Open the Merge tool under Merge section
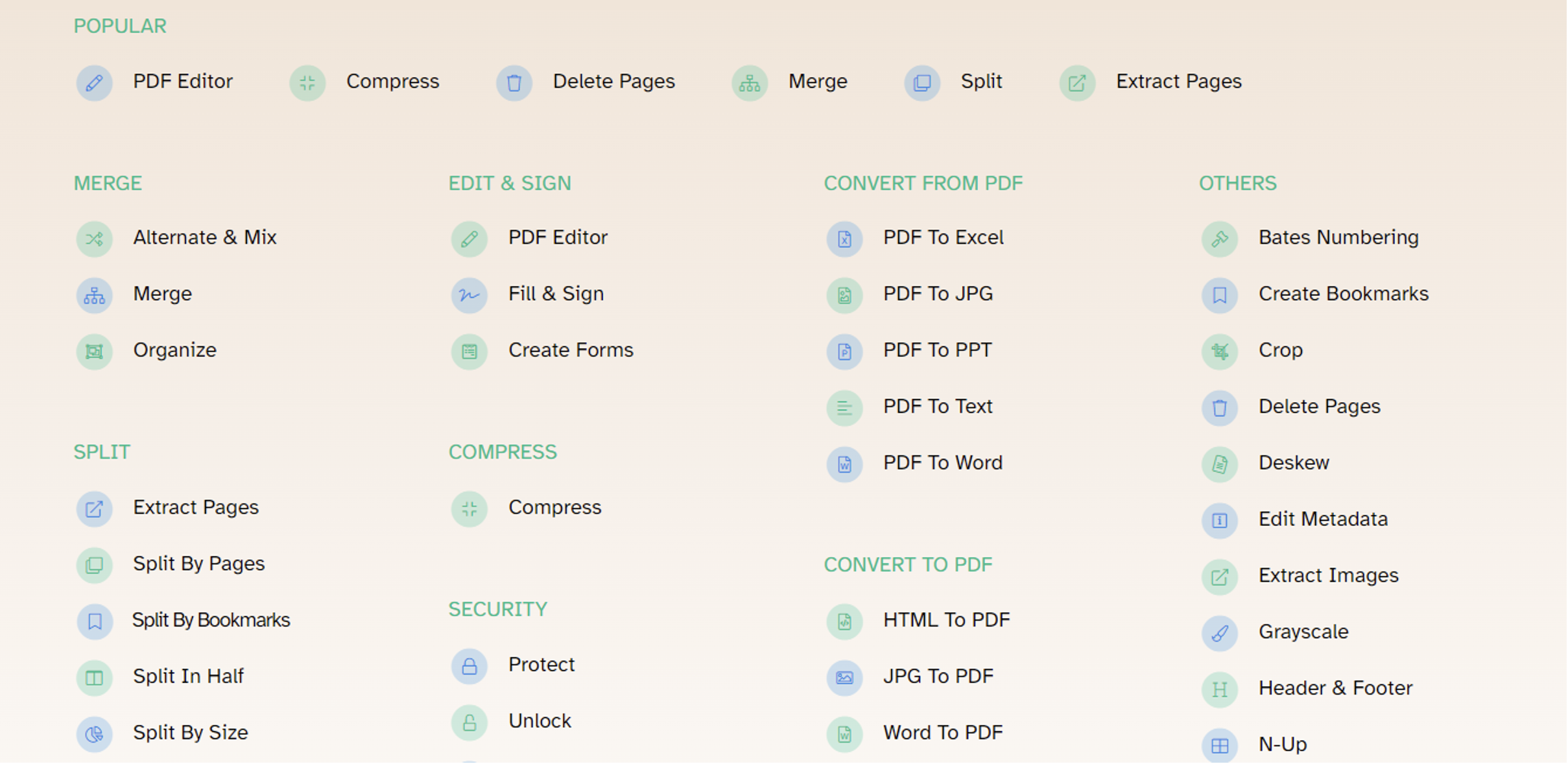The height and width of the screenshot is (764, 1568). click(163, 294)
